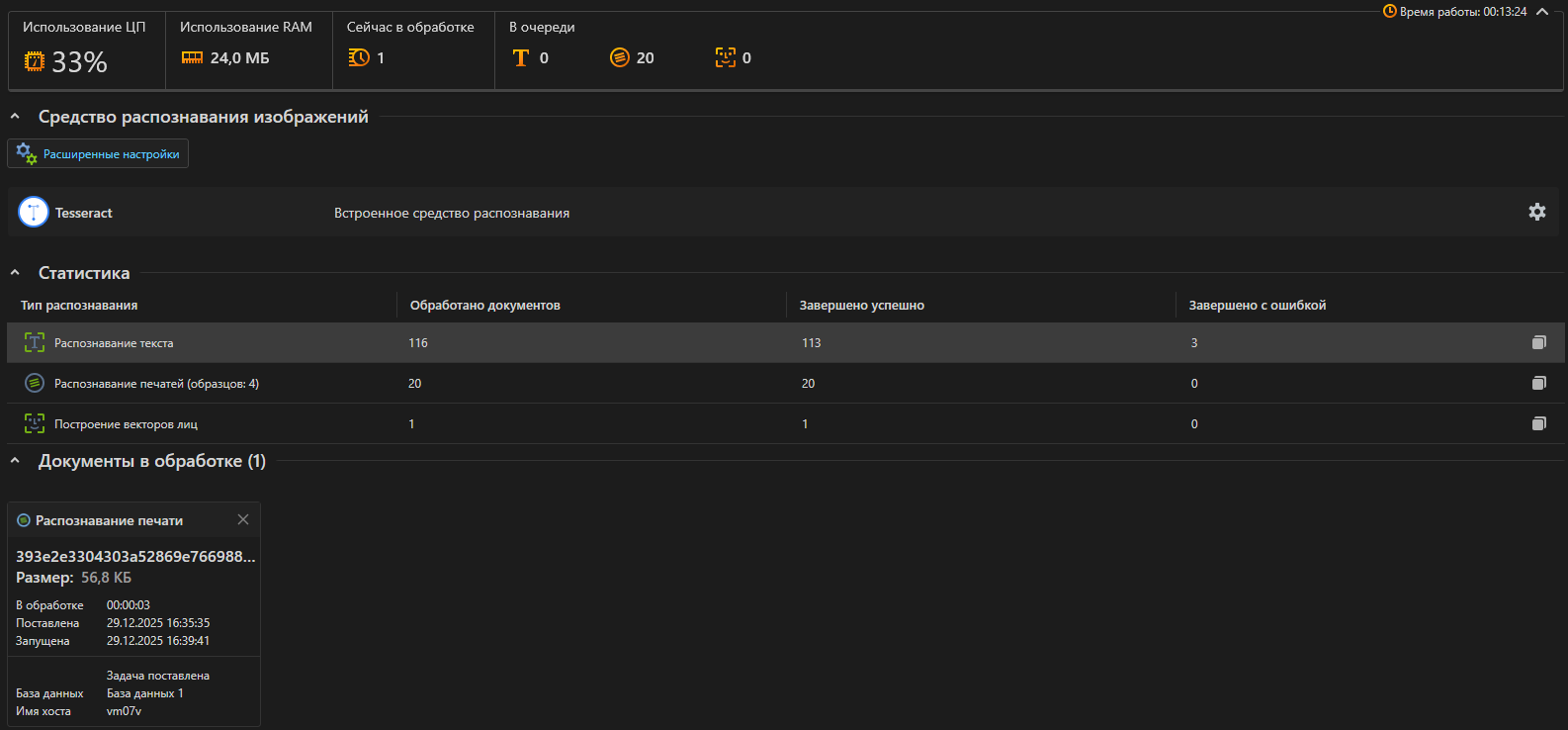Click the CPU usage chip icon
Screen dimensions: 1568x730
tap(35, 61)
